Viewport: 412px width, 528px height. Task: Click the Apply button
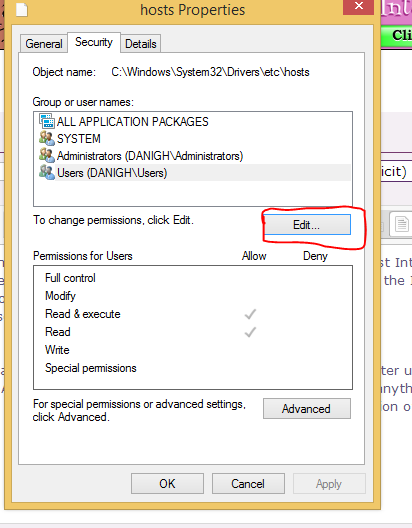(329, 484)
